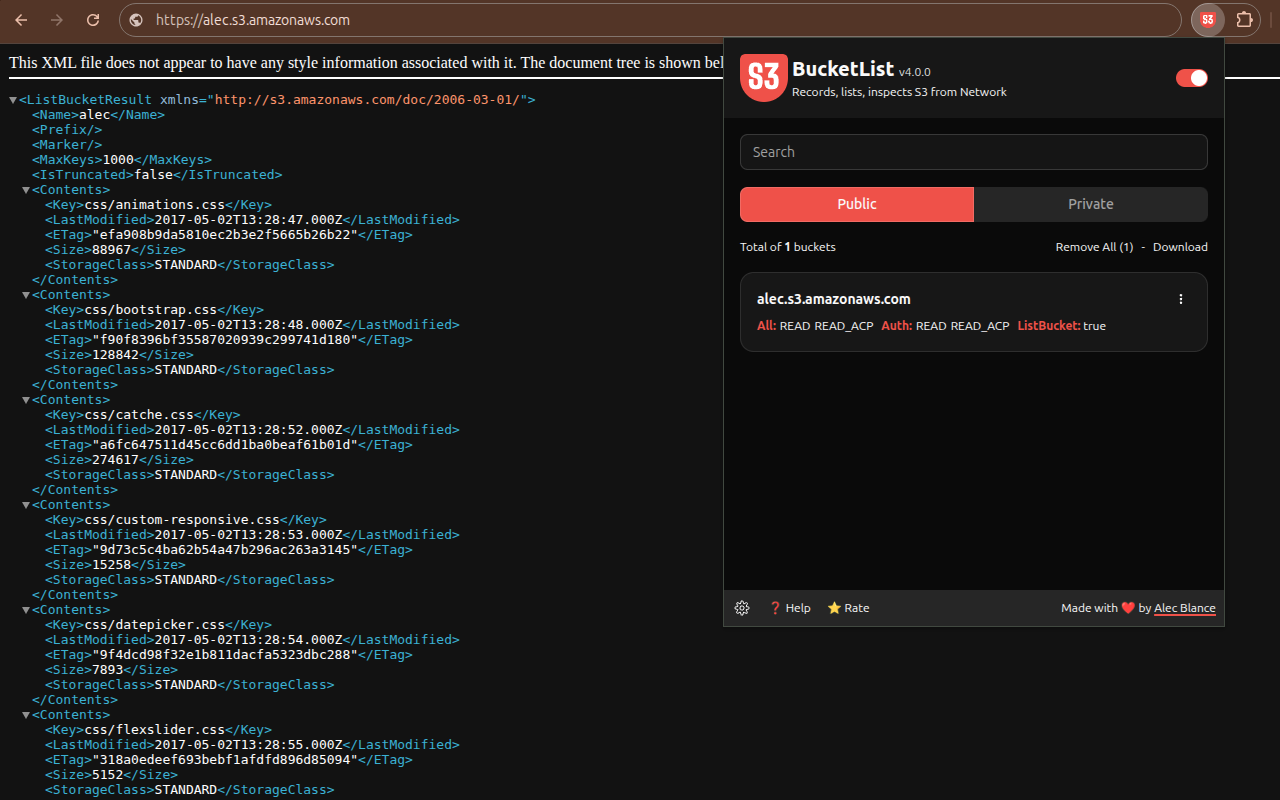
Task: Collapse the Contents node for css/catche.css
Action: tap(26, 400)
